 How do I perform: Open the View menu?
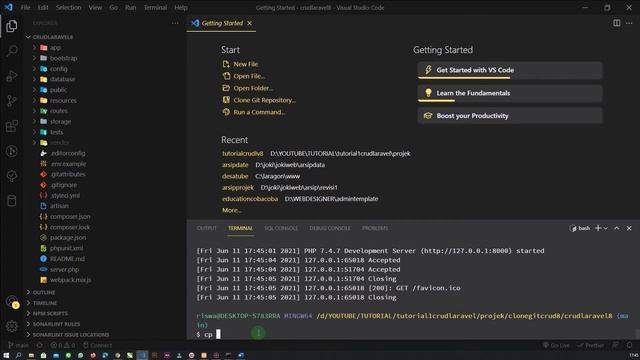click(95, 7)
